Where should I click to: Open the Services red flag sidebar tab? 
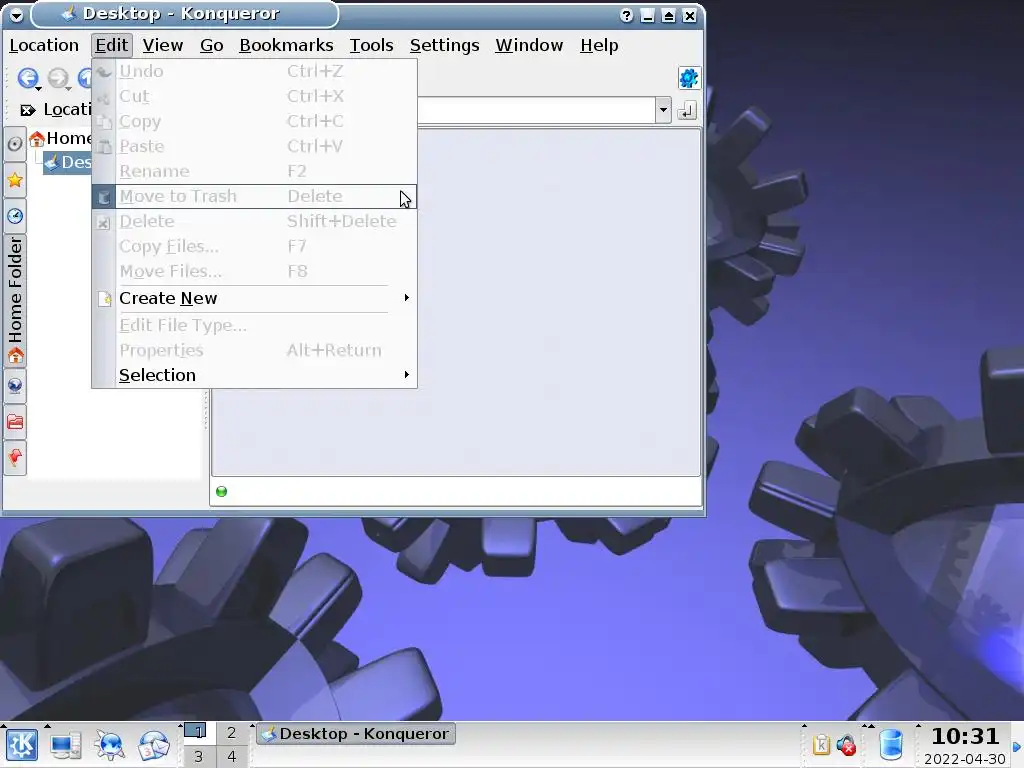pyautogui.click(x=14, y=458)
